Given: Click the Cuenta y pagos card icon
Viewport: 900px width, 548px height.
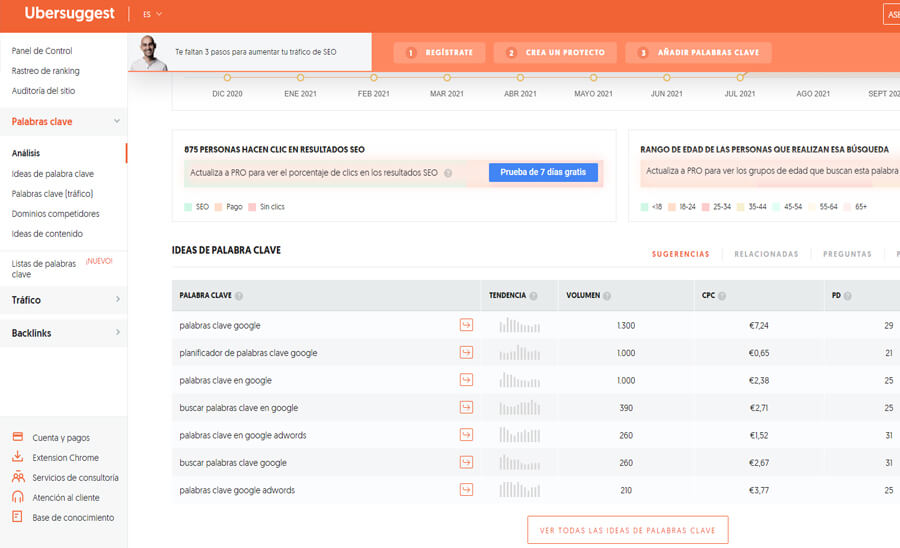Looking at the screenshot, I should [x=18, y=437].
